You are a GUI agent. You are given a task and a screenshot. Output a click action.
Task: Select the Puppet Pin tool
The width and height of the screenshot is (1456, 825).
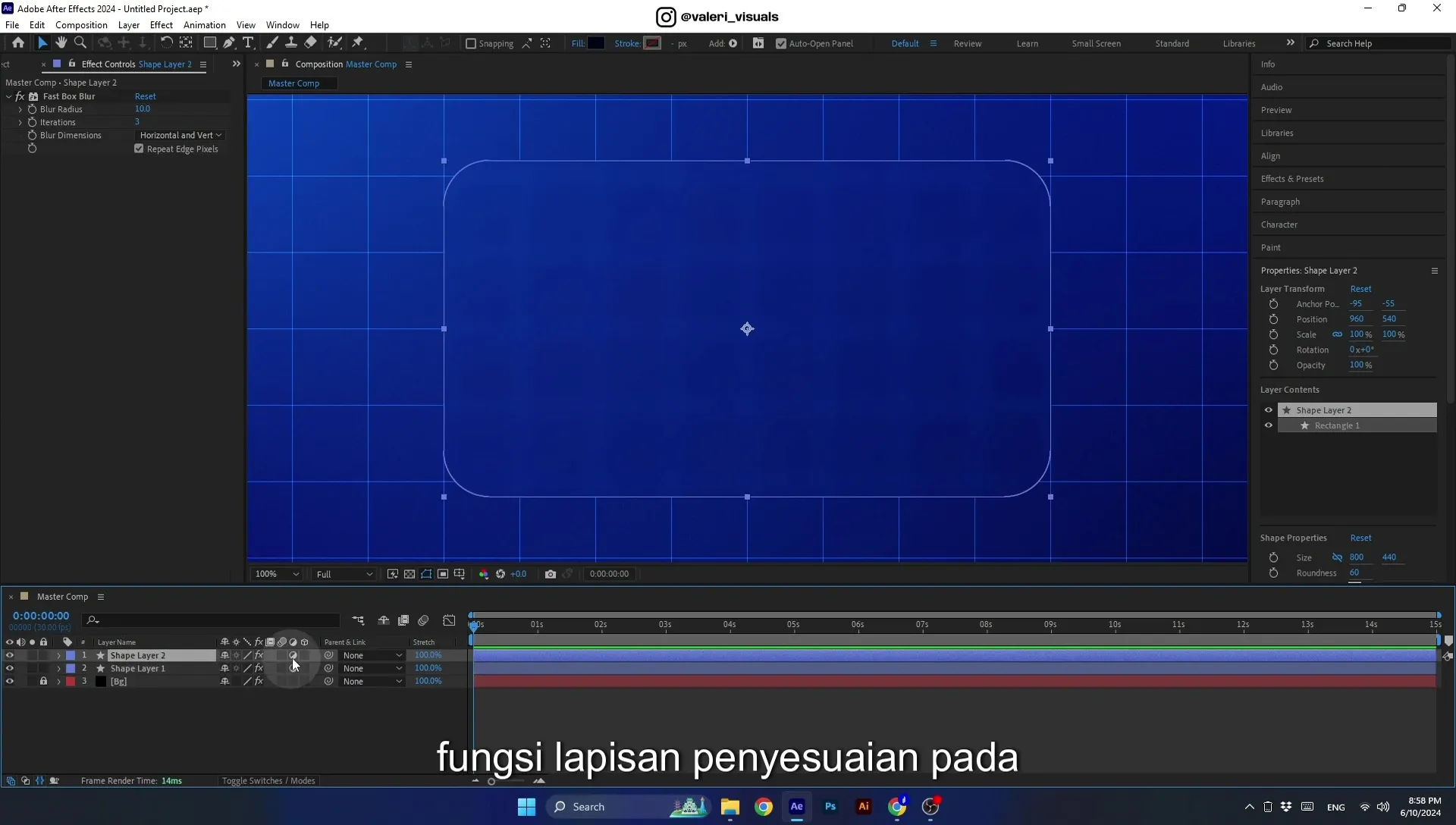click(x=358, y=43)
